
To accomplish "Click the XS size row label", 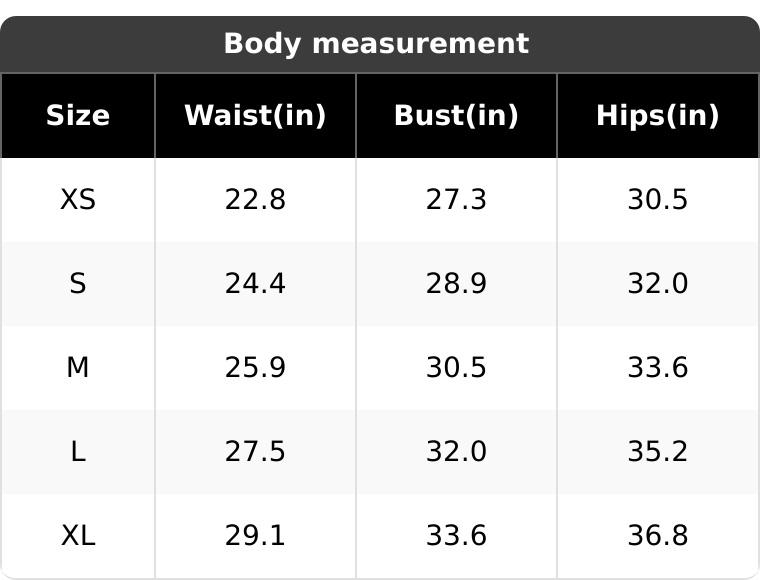I will [78, 199].
